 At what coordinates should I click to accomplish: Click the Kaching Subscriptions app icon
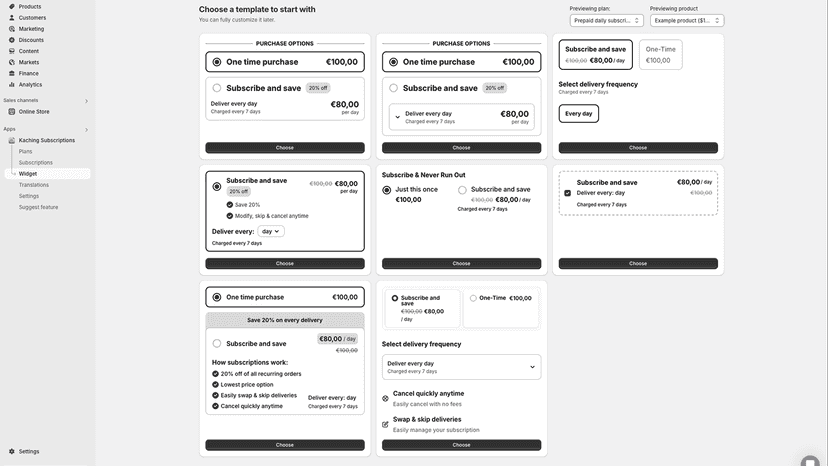pyautogui.click(x=12, y=140)
